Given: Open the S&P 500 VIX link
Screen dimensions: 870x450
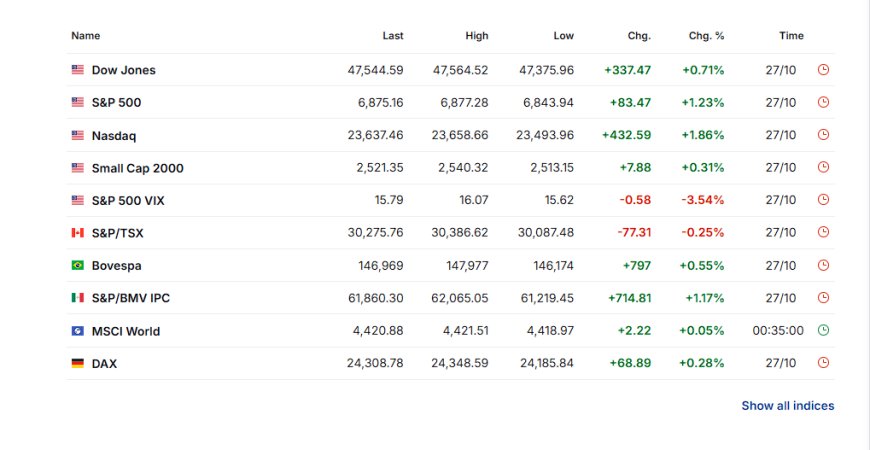Looking at the screenshot, I should pyautogui.click(x=128, y=200).
